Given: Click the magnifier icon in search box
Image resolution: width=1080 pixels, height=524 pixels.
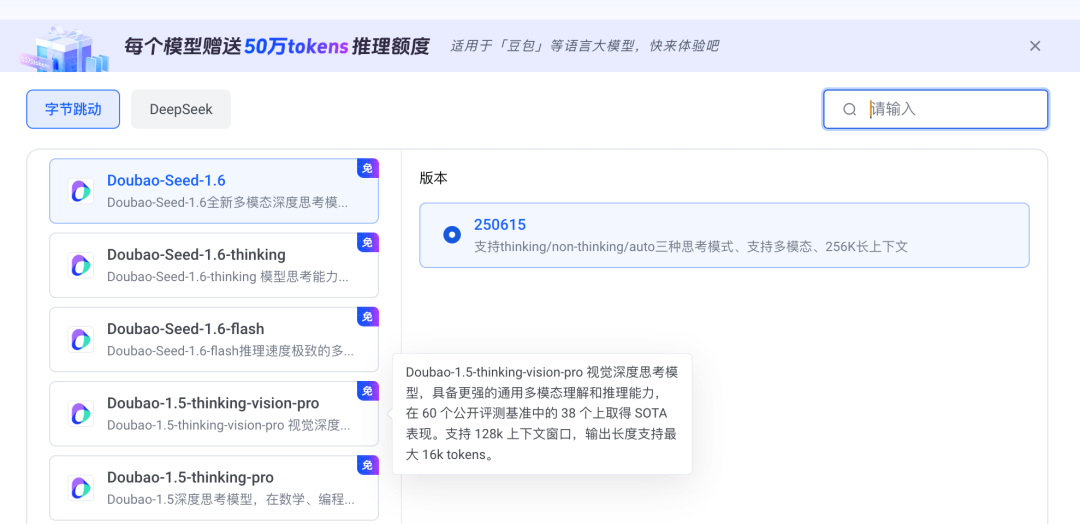Looking at the screenshot, I should tap(849, 109).
